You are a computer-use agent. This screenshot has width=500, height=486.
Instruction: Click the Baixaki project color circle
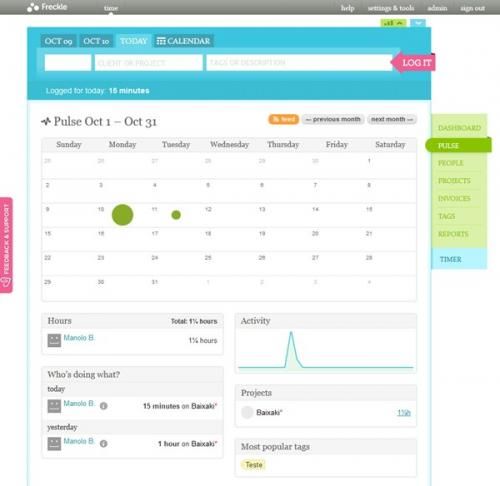click(x=247, y=412)
